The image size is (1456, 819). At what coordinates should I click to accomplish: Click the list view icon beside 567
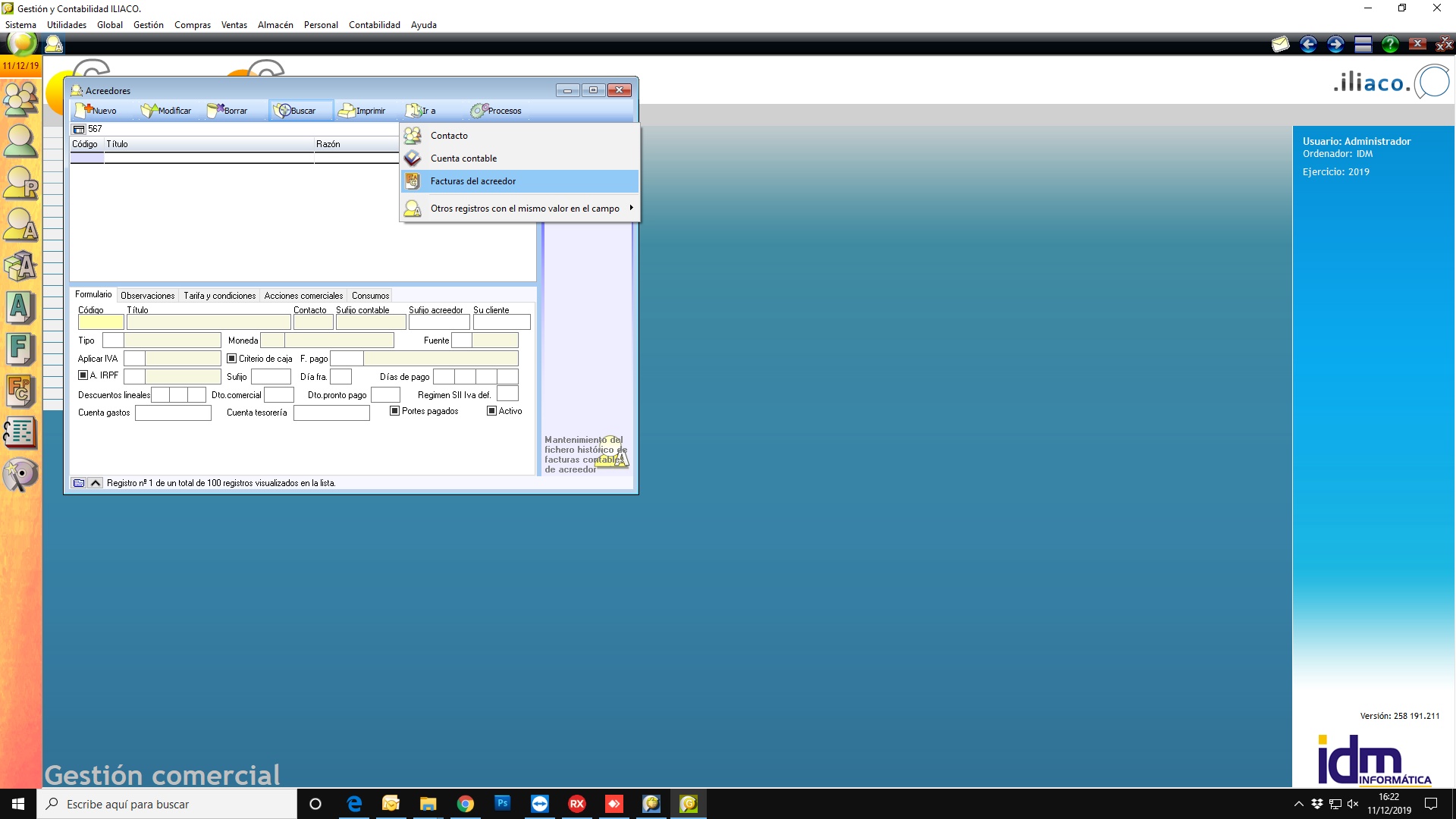pos(79,130)
